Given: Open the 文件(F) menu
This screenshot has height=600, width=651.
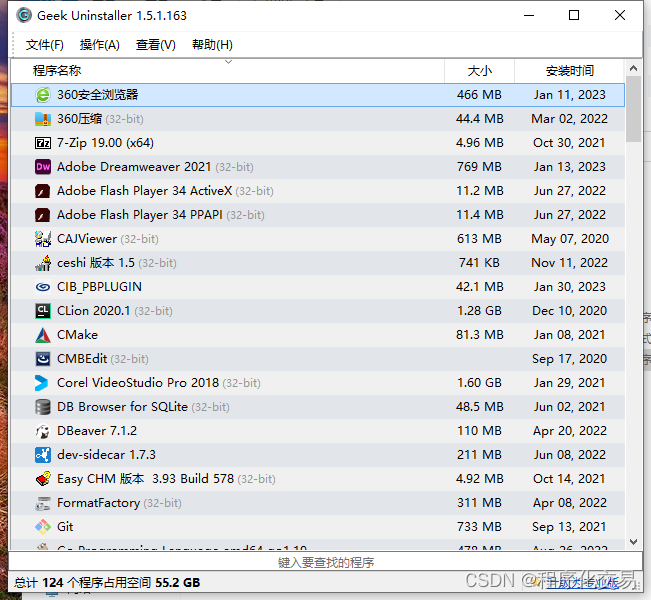Looking at the screenshot, I should tap(44, 45).
